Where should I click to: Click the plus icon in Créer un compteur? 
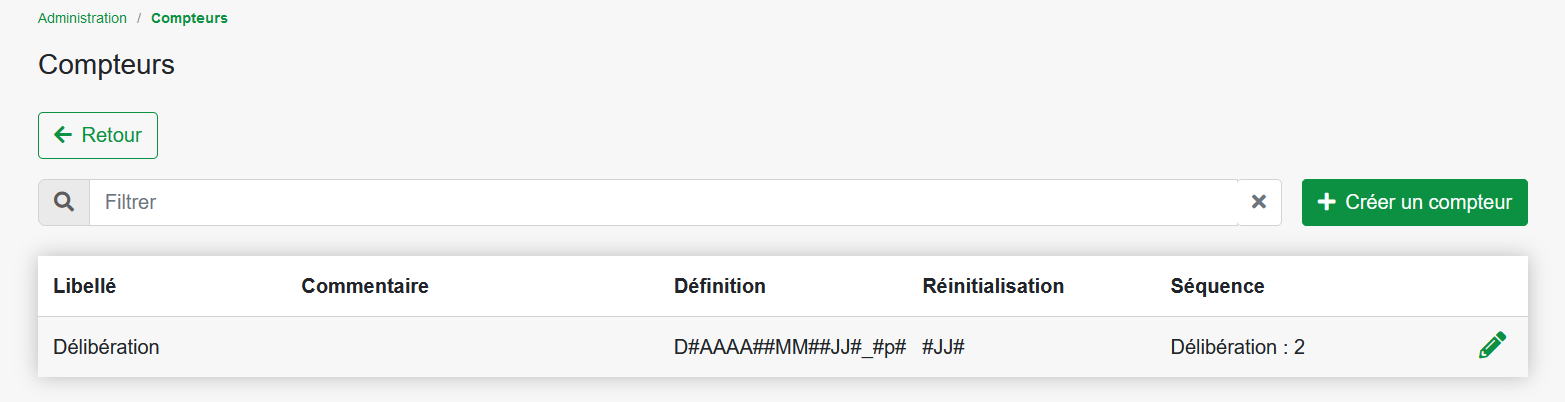[1327, 202]
